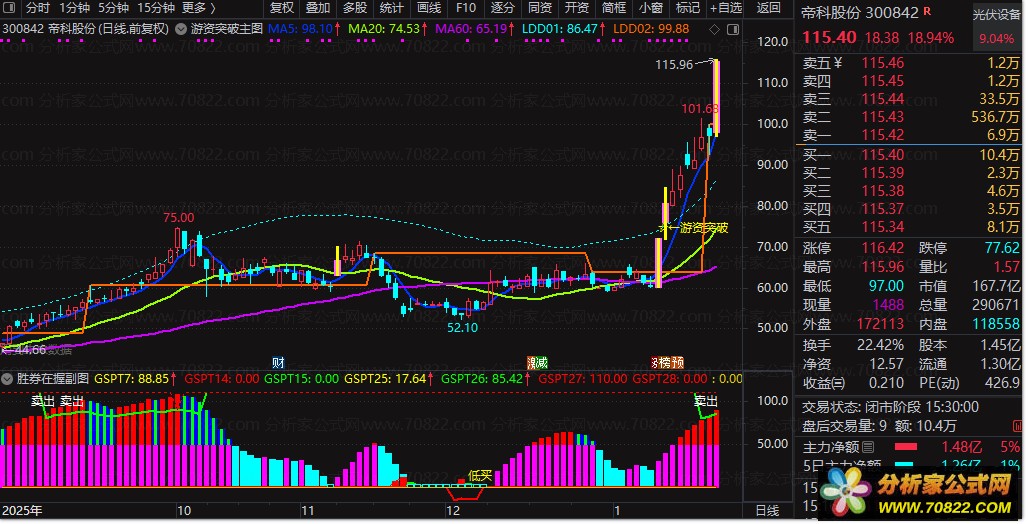Open the 小窗 mini window
Screen dimensions: 1028x524
pos(651,8)
